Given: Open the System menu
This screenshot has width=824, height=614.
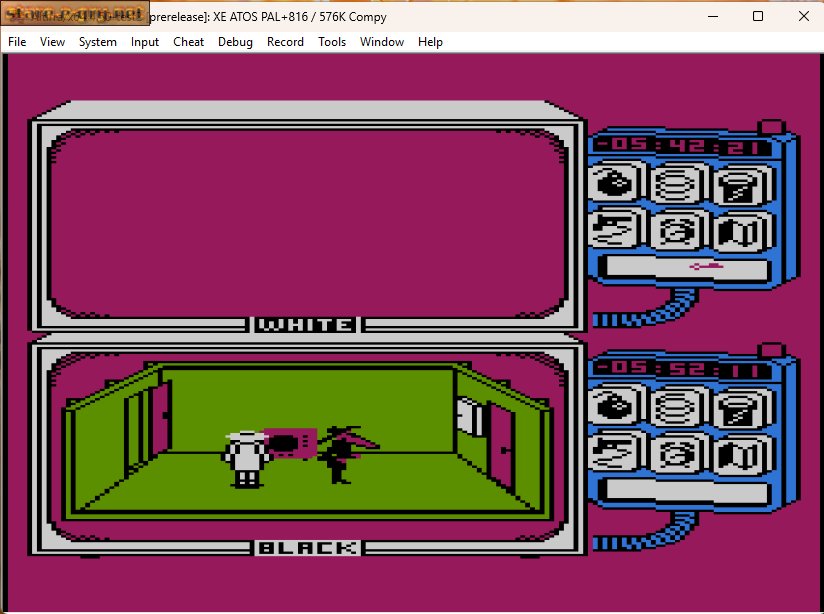Looking at the screenshot, I should point(97,42).
